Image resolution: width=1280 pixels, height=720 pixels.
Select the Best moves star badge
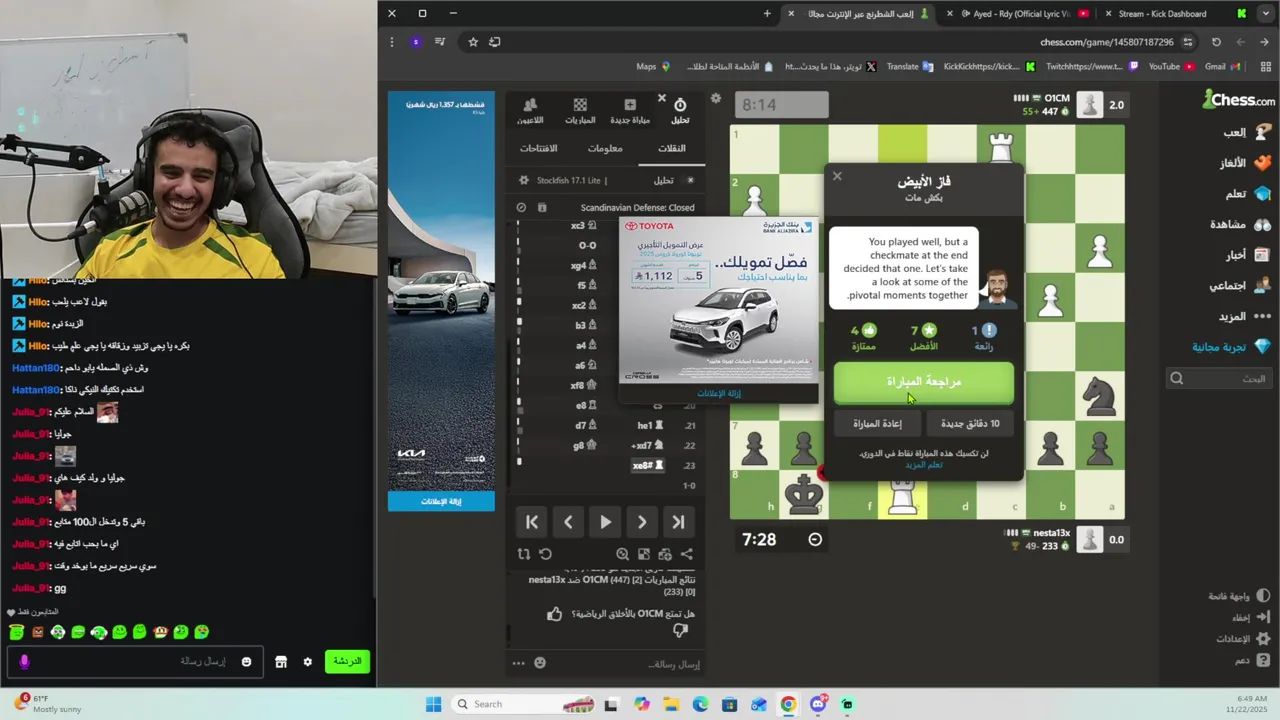click(x=923, y=337)
